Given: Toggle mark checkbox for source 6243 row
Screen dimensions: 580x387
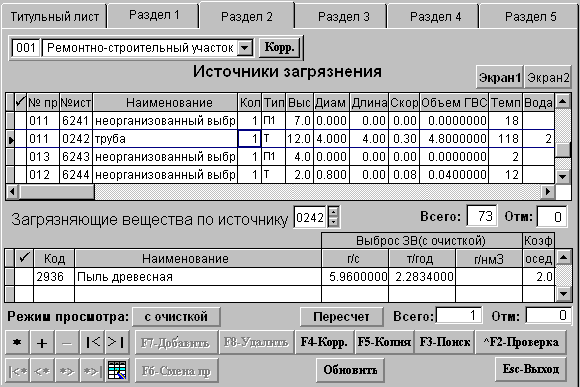Looking at the screenshot, I should pyautogui.click(x=20, y=157).
